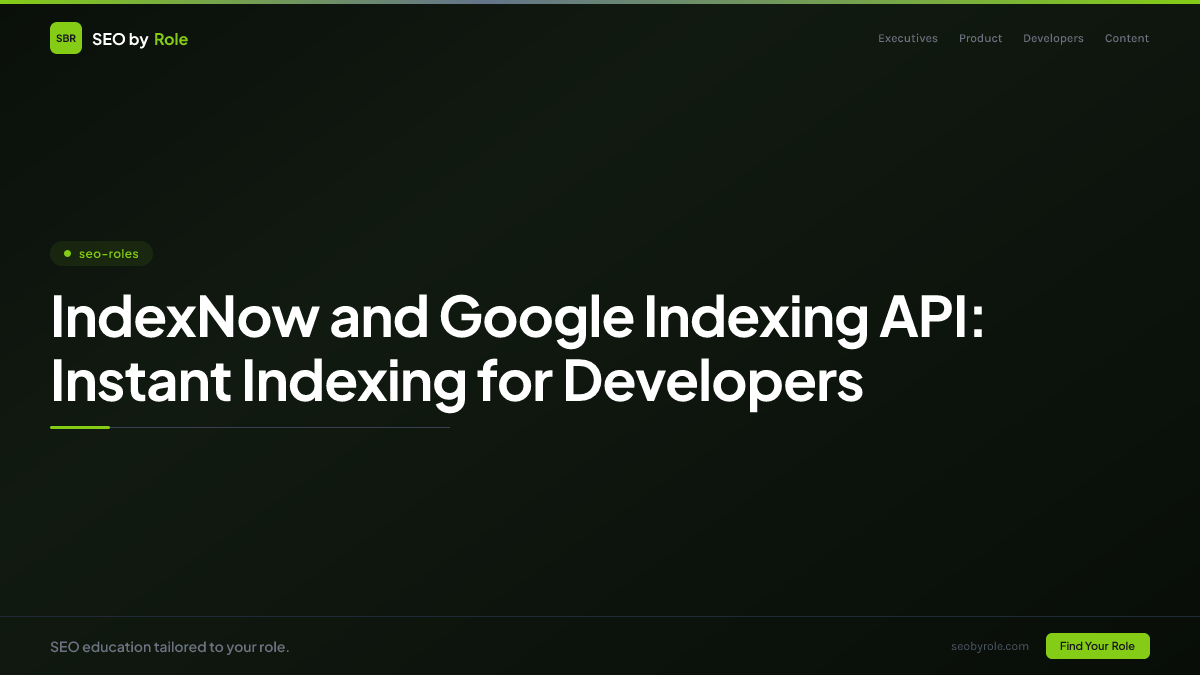Select the seo-roles topic pill

pyautogui.click(x=102, y=253)
